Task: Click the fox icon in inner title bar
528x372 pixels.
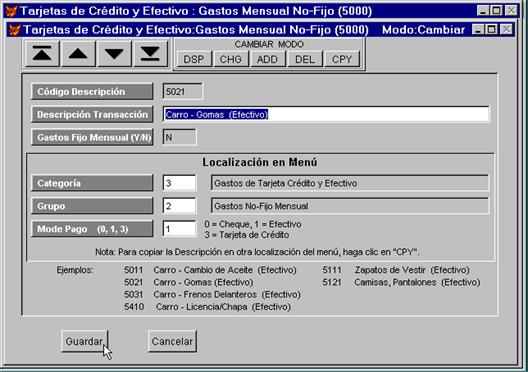Action: point(14,30)
